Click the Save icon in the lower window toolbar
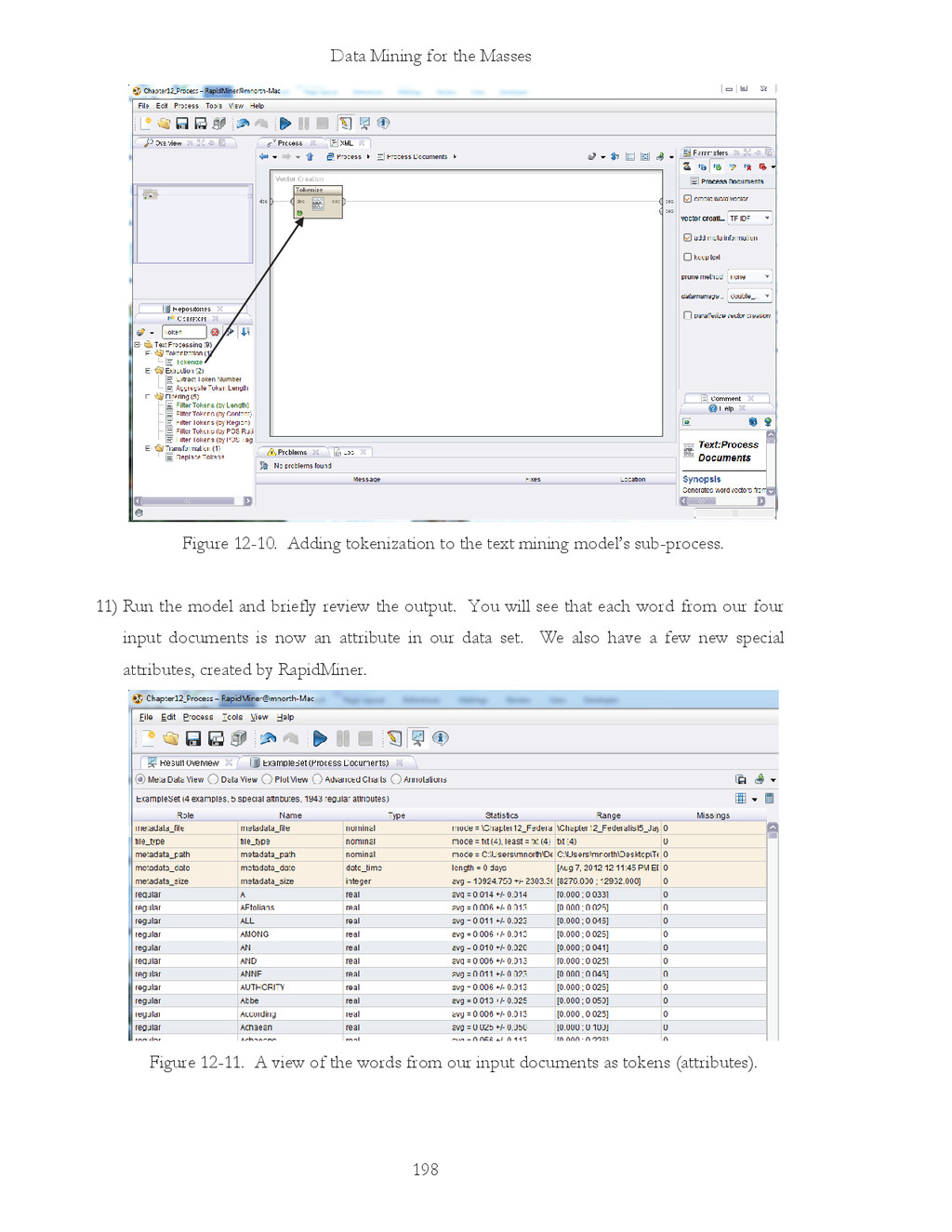This screenshot has width=952, height=1232. (x=193, y=738)
